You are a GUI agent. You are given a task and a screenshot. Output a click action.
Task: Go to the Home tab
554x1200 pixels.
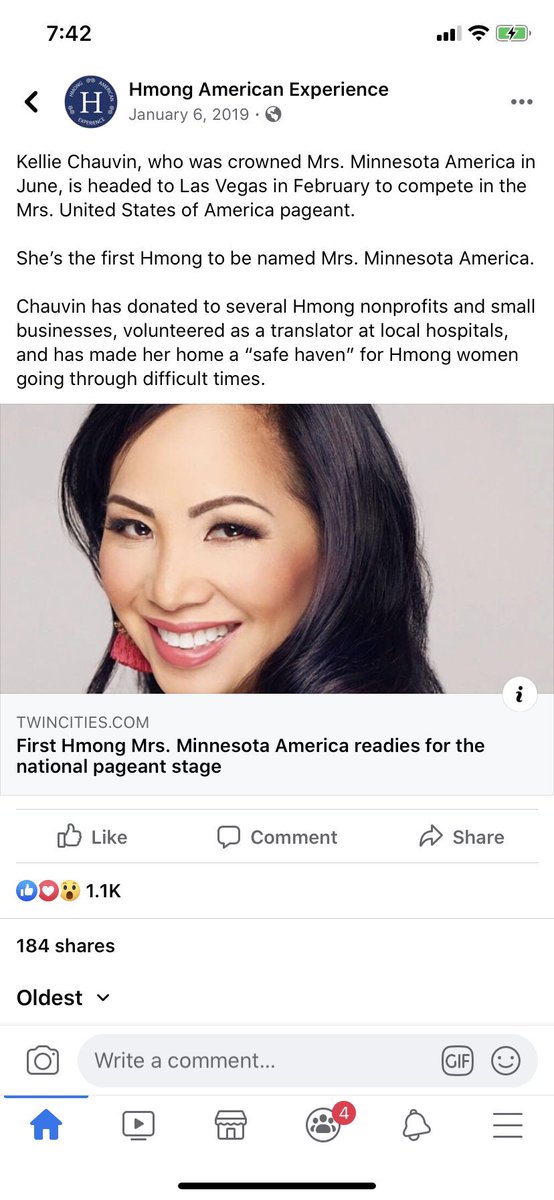[x=46, y=1126]
